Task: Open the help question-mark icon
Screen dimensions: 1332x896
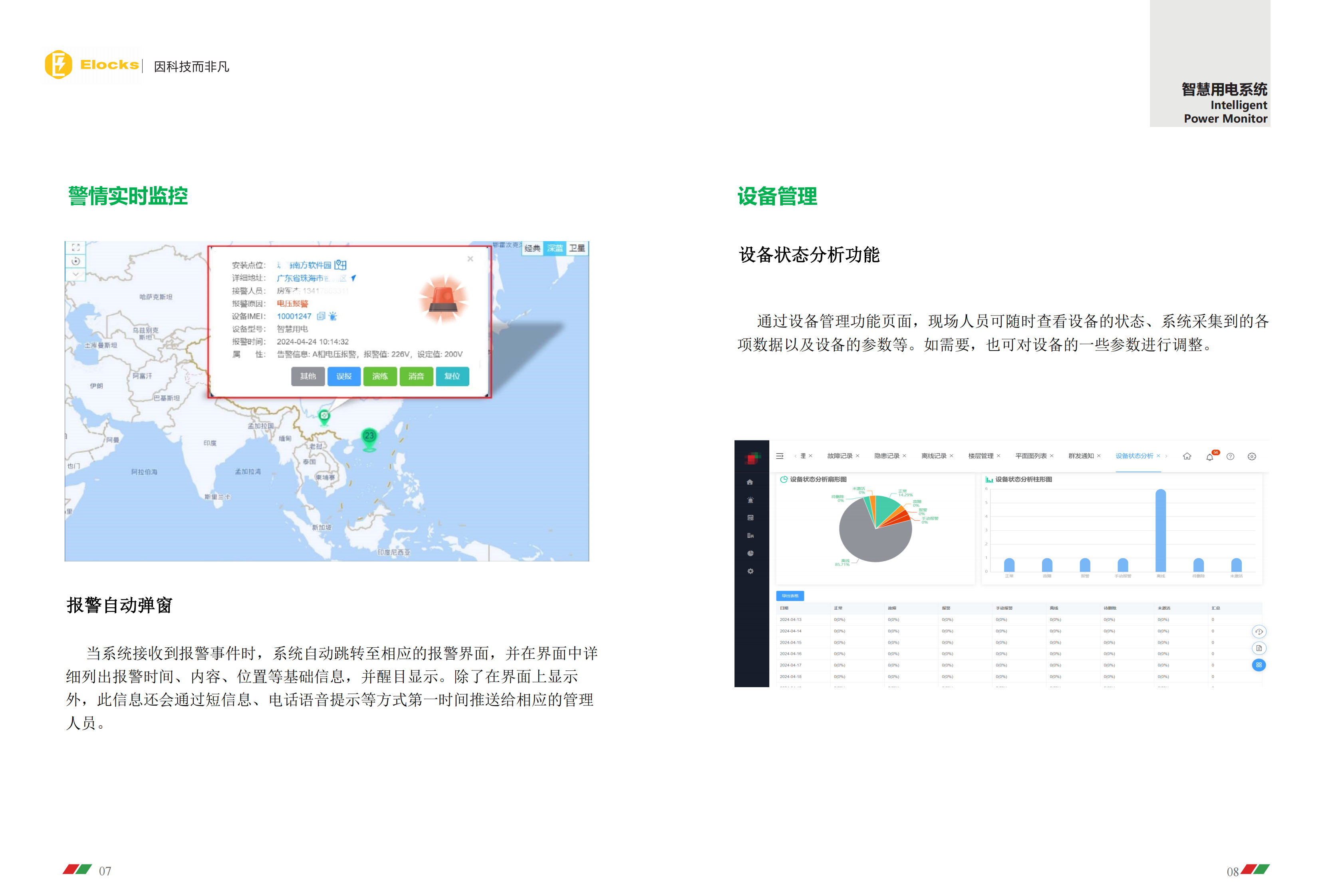Action: coord(1230,456)
